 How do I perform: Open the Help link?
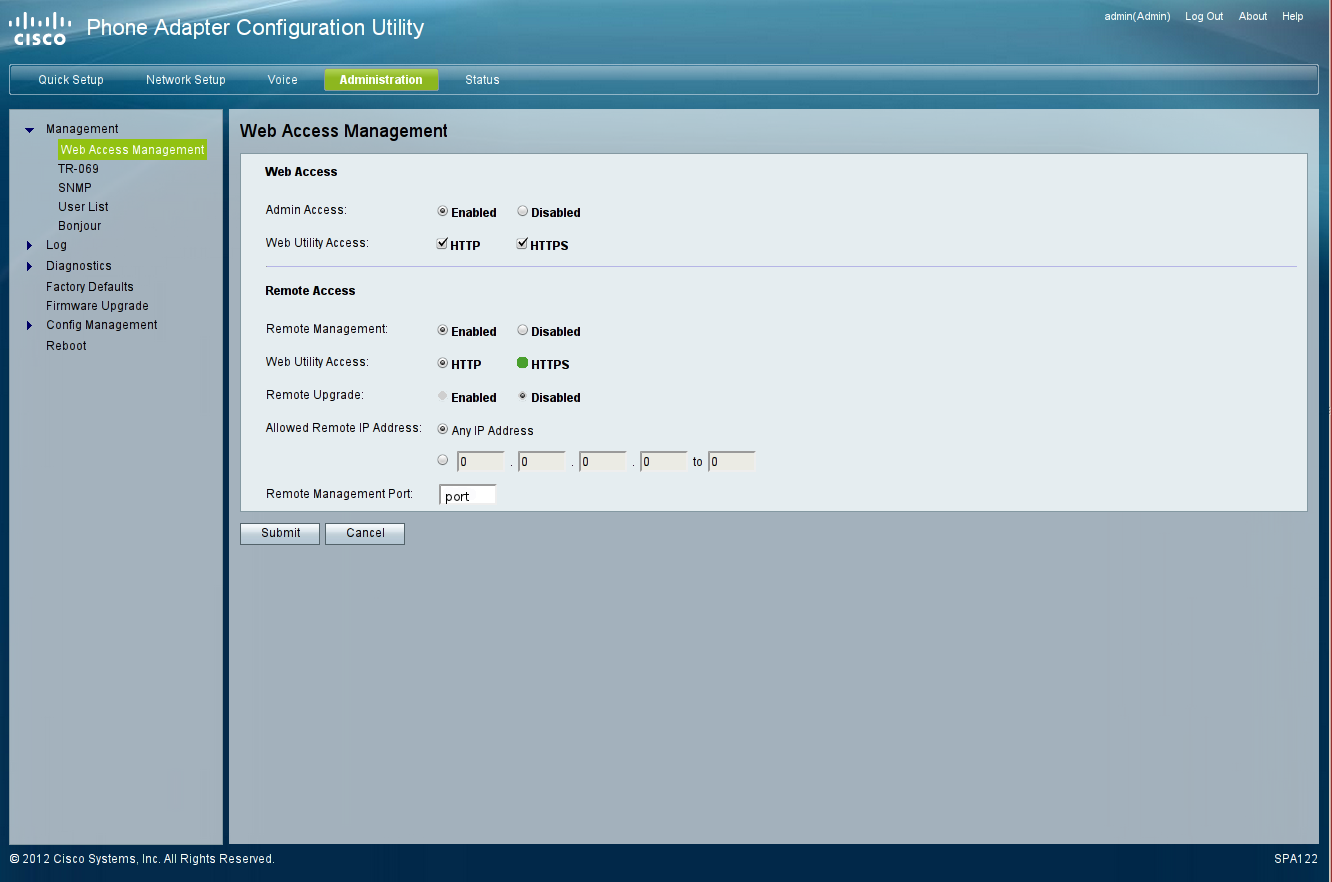tap(1293, 17)
